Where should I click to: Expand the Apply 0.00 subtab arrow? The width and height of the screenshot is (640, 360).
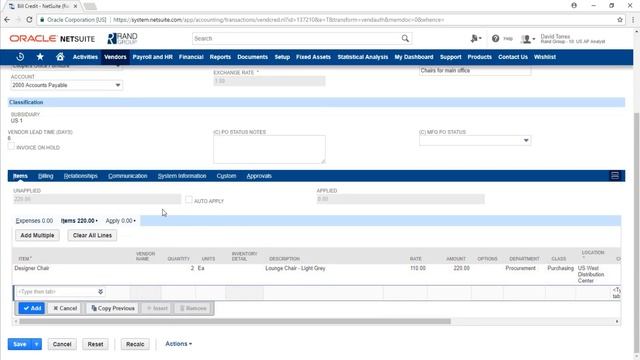pyautogui.click(x=134, y=221)
